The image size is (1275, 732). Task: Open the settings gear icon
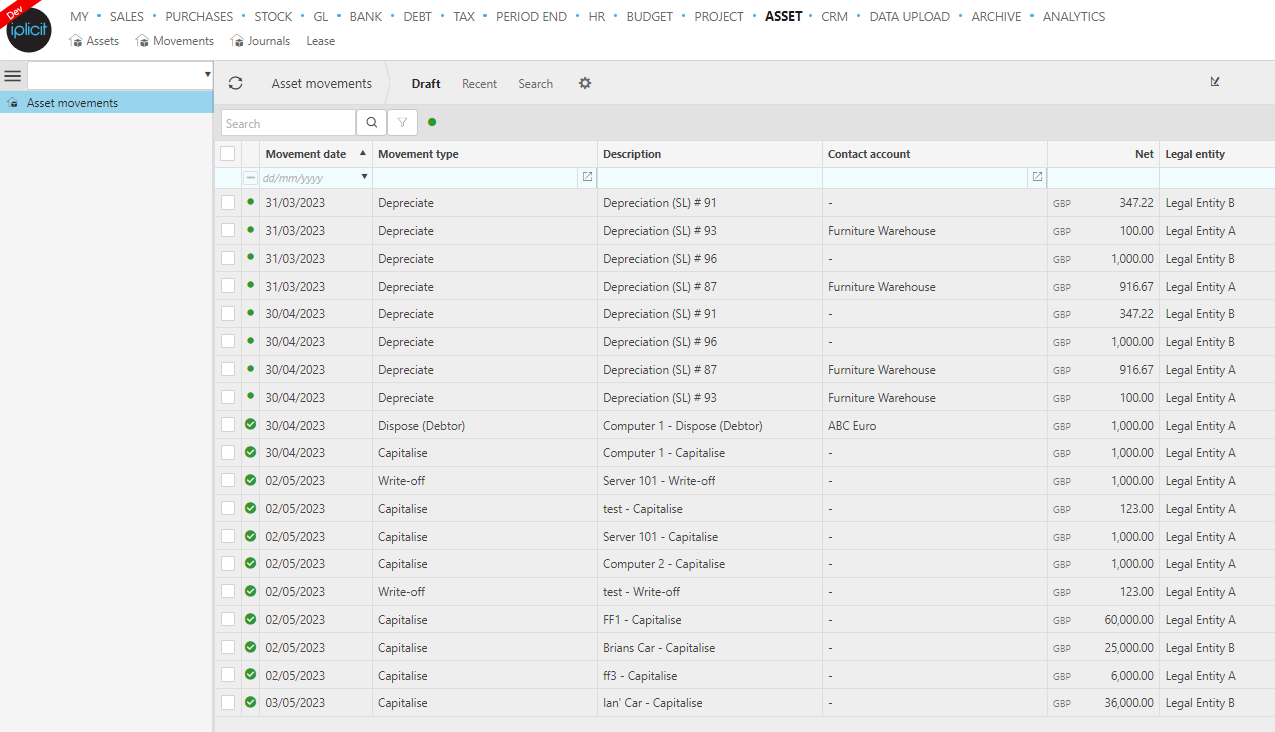585,84
